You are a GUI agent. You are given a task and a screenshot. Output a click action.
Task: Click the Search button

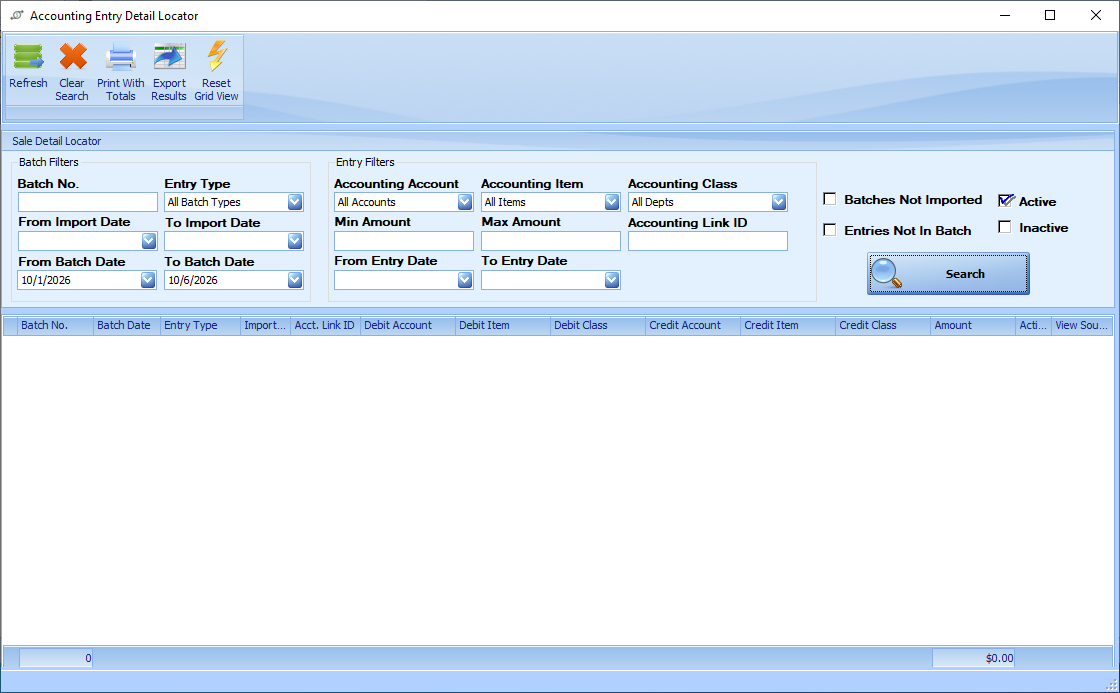[948, 274]
